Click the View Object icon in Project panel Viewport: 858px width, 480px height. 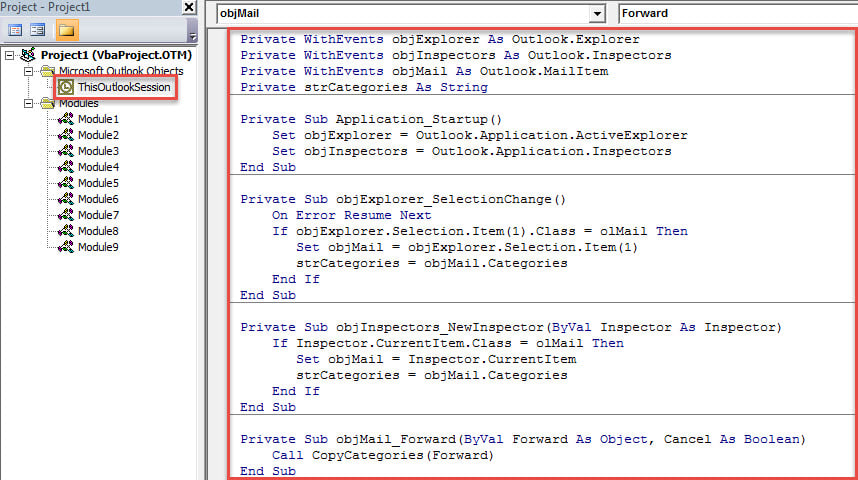coord(37,31)
